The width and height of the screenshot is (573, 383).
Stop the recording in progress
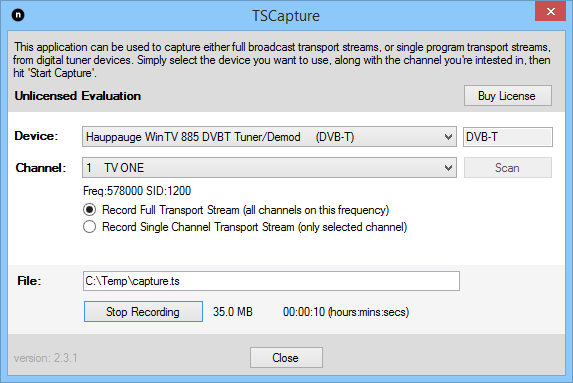pos(143,312)
